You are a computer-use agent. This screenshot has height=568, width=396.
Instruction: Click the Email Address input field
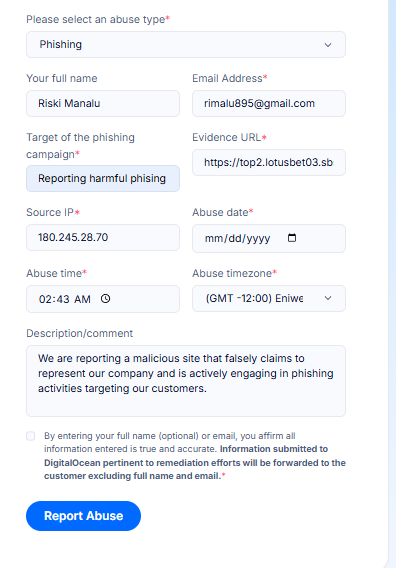[269, 104]
